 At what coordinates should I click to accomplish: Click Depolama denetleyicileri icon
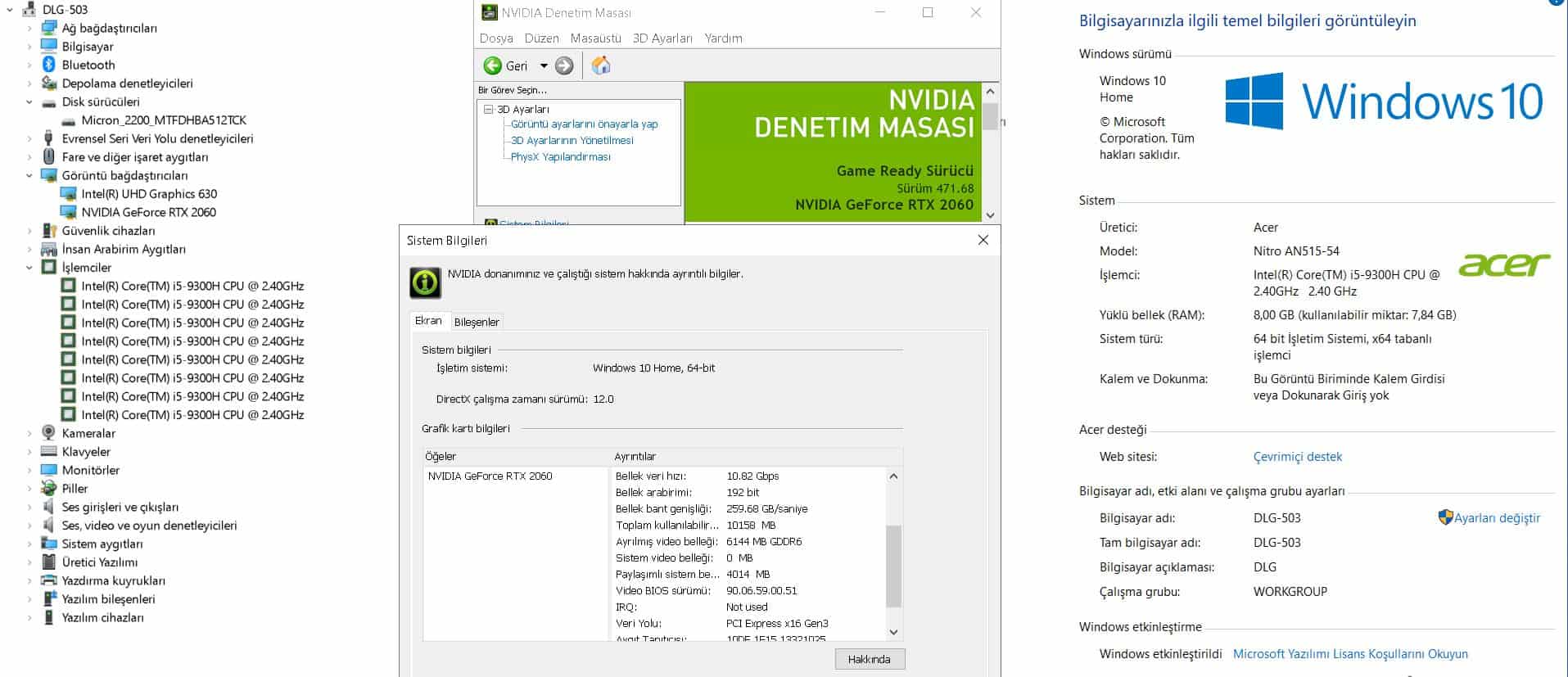tap(48, 83)
